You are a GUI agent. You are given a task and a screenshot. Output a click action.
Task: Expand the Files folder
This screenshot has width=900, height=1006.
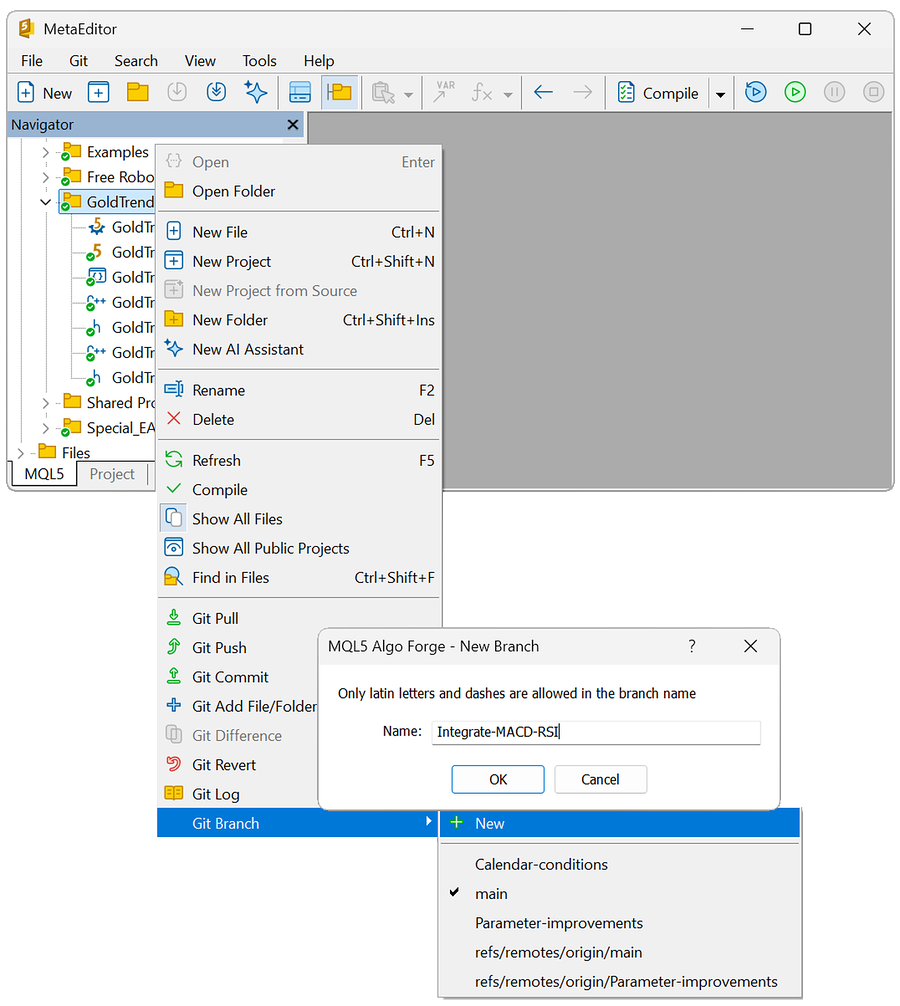coord(20,453)
